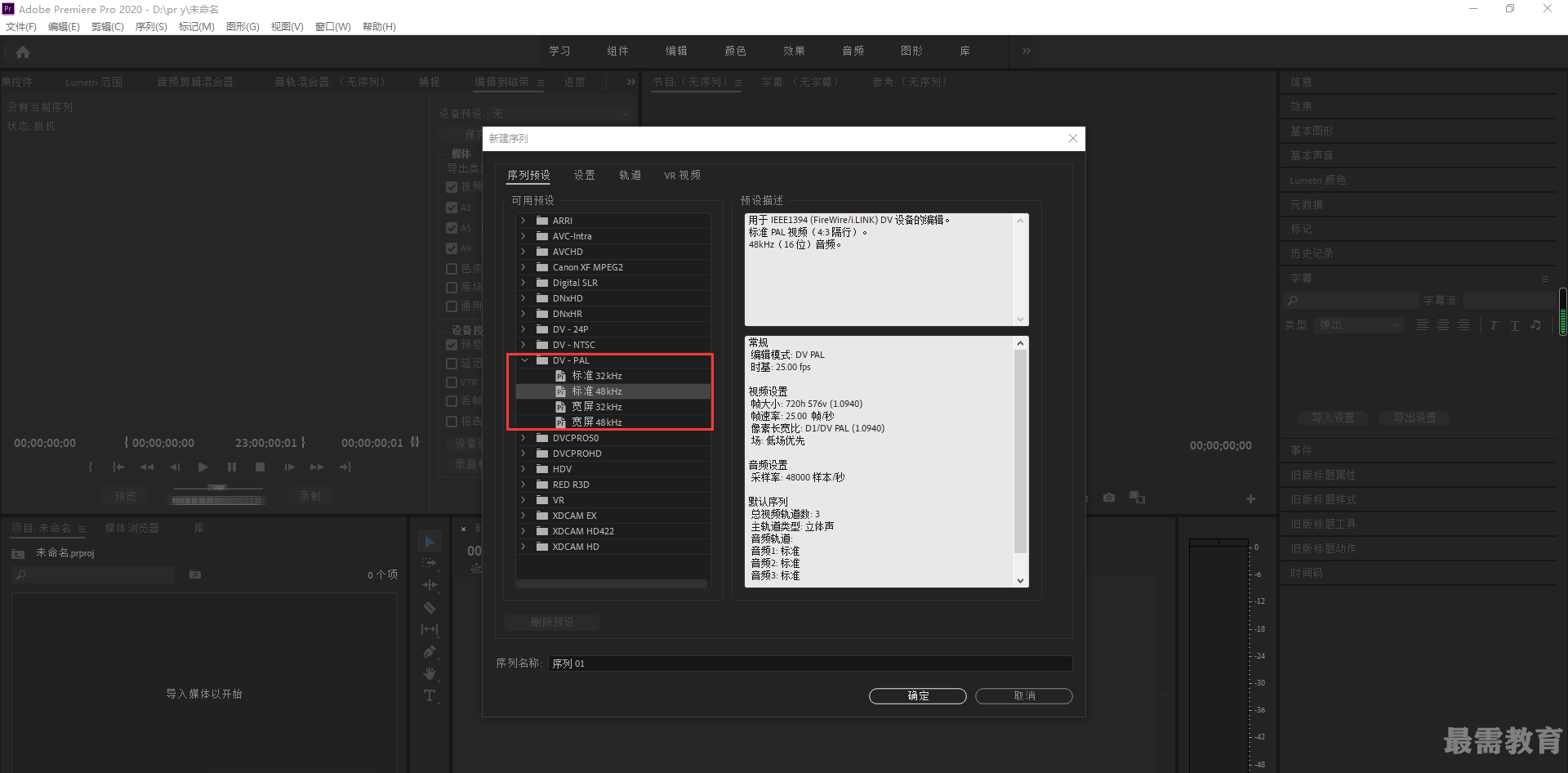This screenshot has width=1568, height=773.
Task: Close the New Sequence dialog
Action: (1073, 138)
